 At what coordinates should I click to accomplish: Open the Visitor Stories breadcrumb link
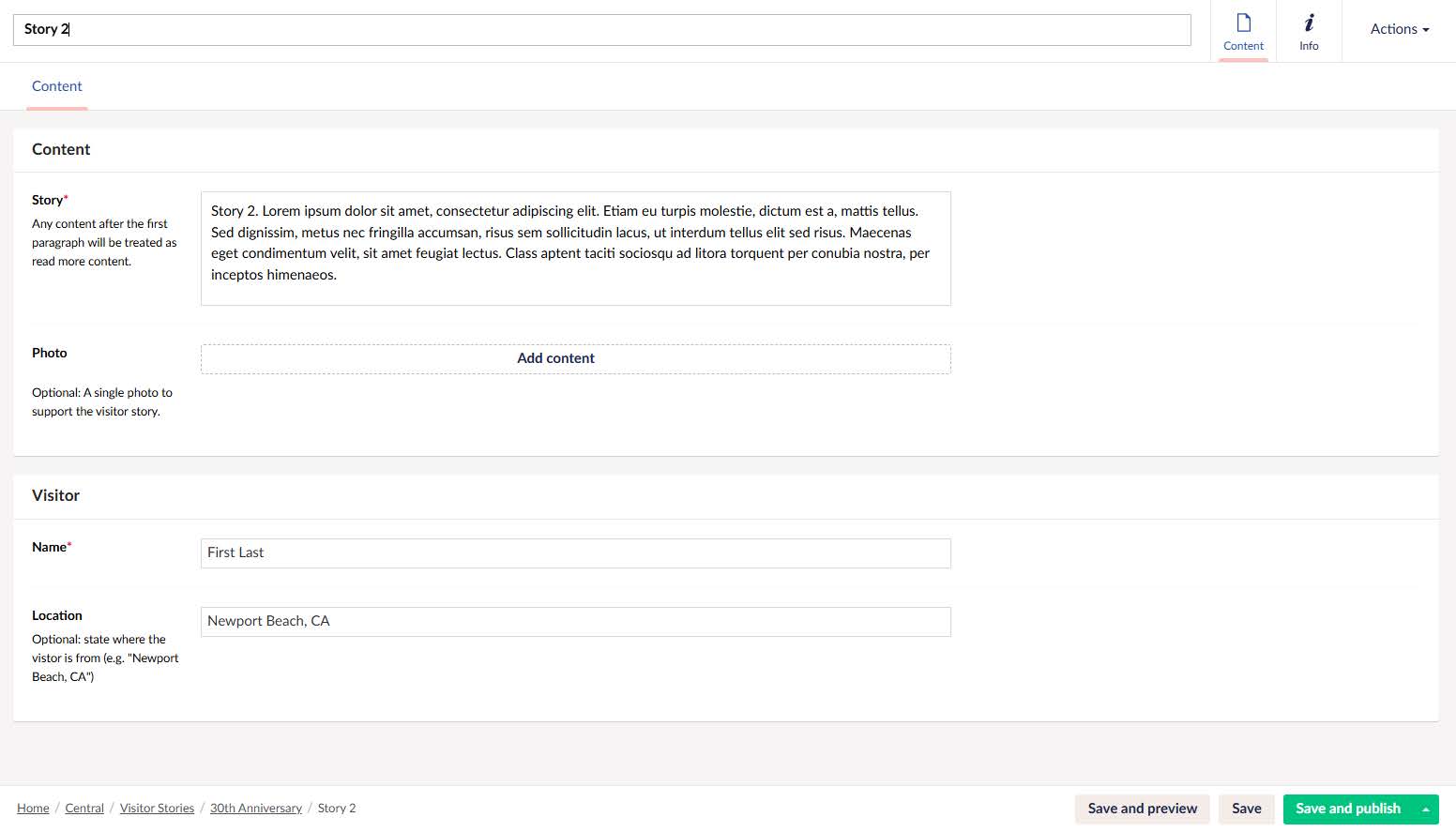coord(157,809)
